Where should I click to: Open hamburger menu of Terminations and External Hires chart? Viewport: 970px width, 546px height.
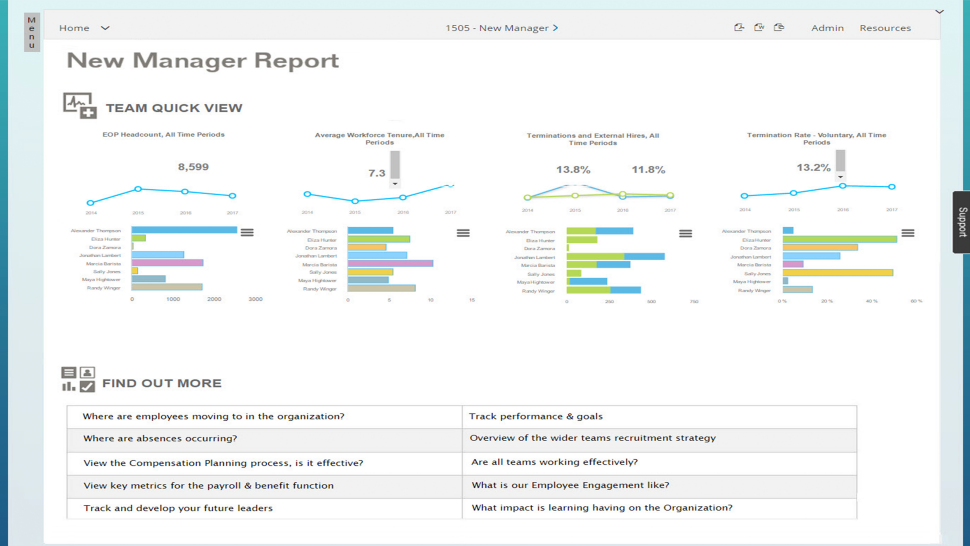coord(685,234)
